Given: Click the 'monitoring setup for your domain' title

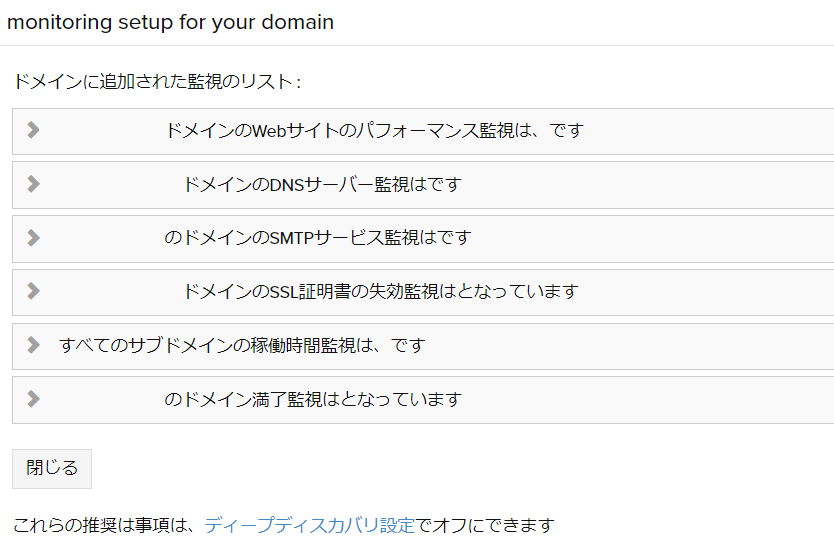Looking at the screenshot, I should [x=171, y=22].
